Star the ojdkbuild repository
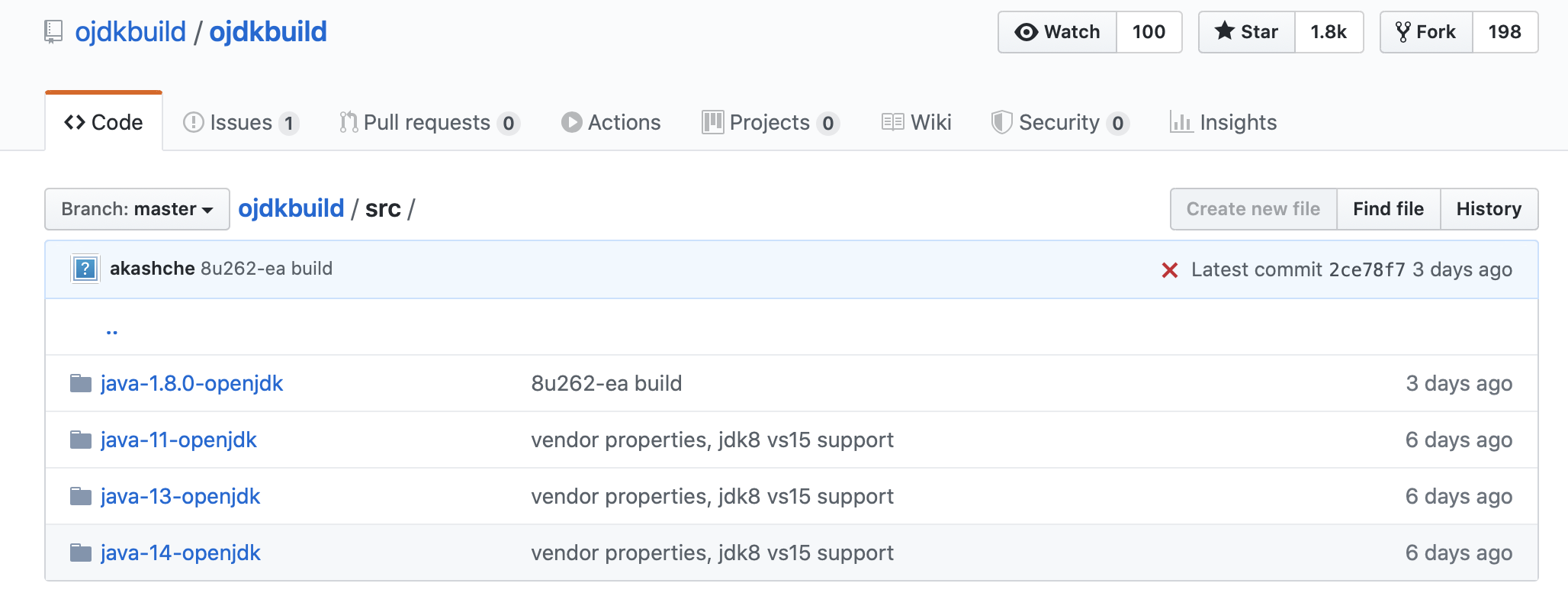This screenshot has width=1568, height=609. click(x=1246, y=32)
